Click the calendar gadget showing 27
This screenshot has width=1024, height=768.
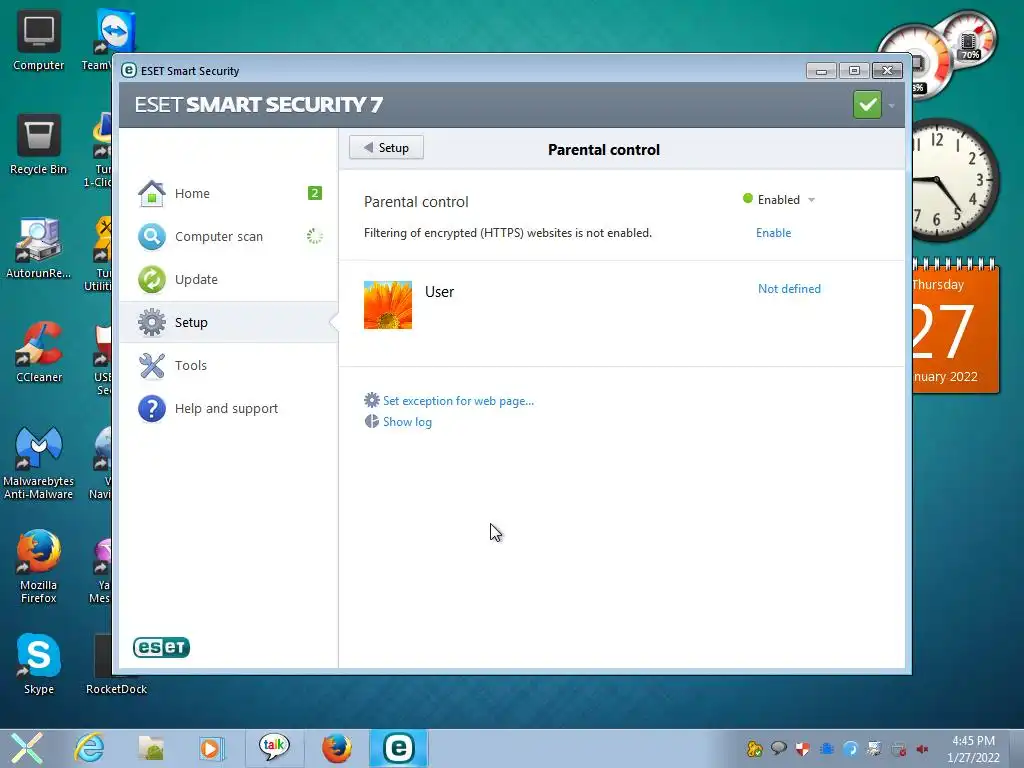955,327
